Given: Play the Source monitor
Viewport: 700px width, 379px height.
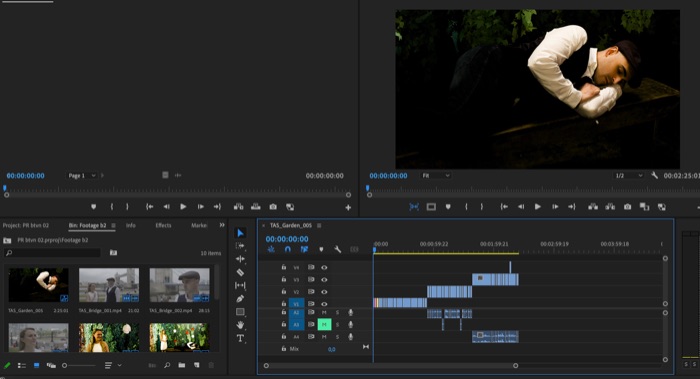Looking at the screenshot, I should coord(183,207).
